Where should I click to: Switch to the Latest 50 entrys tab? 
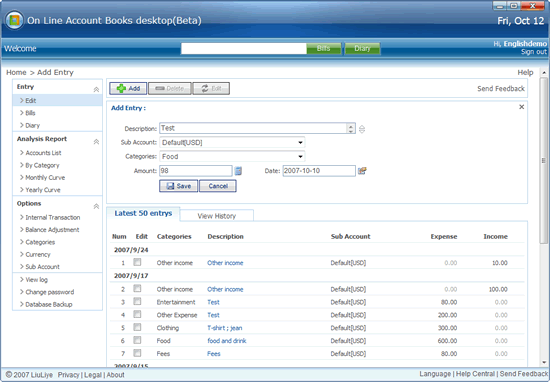(x=143, y=213)
